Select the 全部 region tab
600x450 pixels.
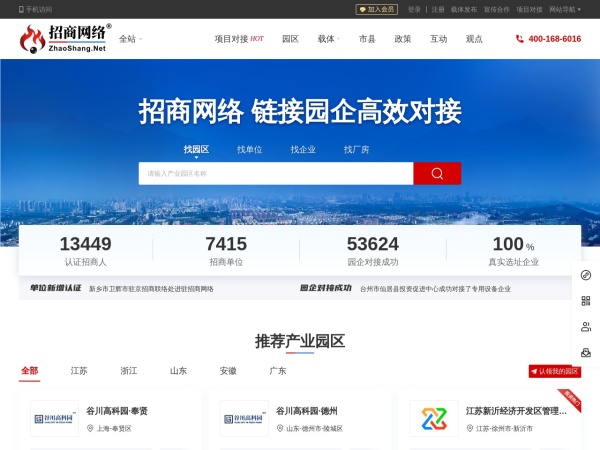[x=29, y=370]
